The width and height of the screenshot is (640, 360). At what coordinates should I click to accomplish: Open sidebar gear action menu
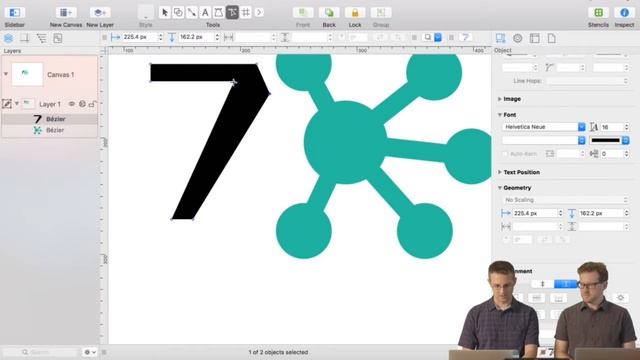(90, 352)
